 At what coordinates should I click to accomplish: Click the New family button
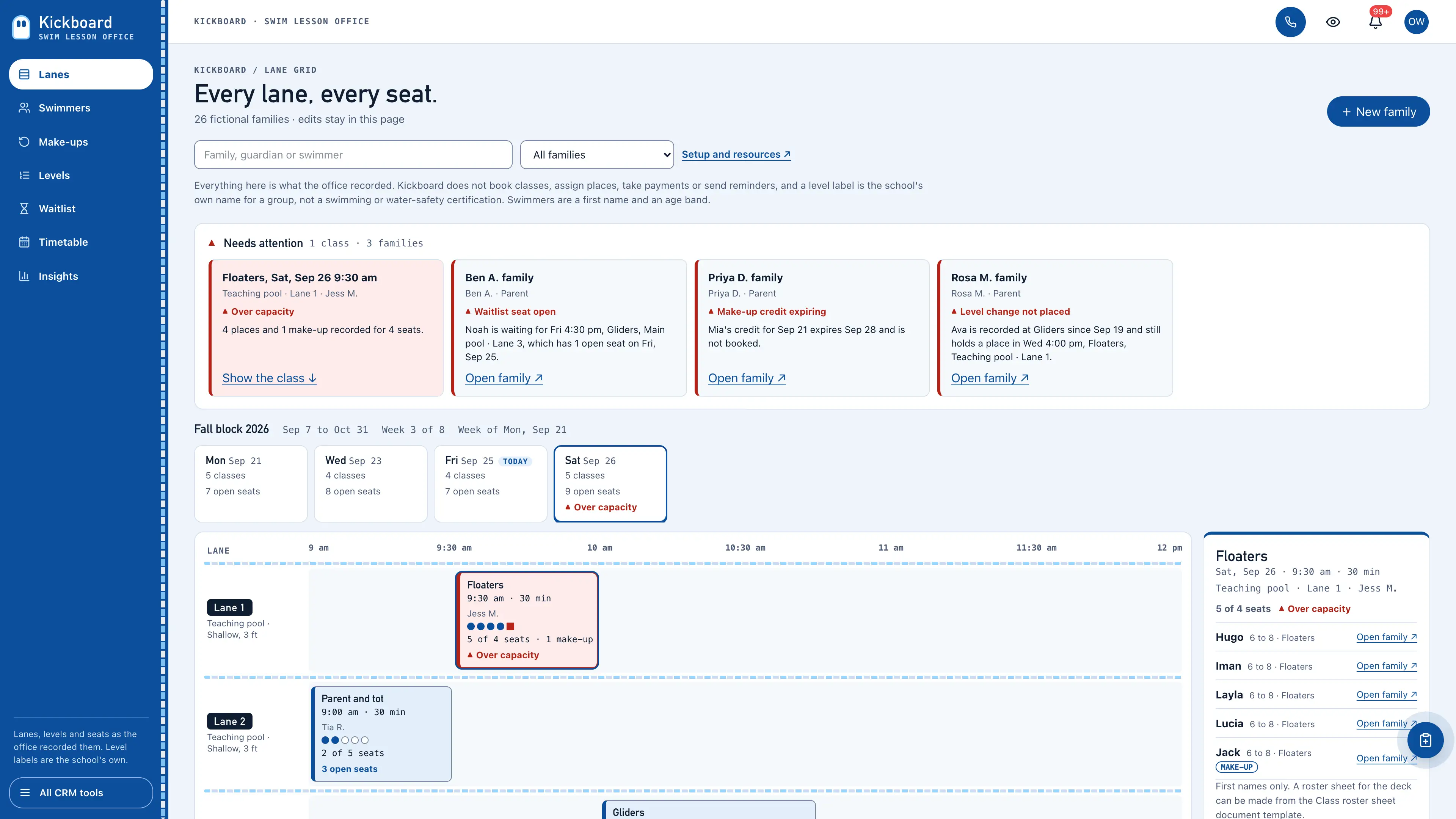pyautogui.click(x=1378, y=111)
